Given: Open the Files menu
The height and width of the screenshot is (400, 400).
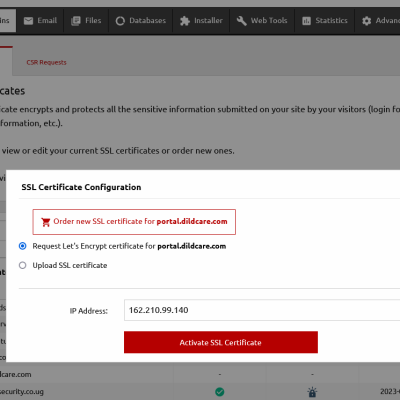Looking at the screenshot, I should coord(86,21).
